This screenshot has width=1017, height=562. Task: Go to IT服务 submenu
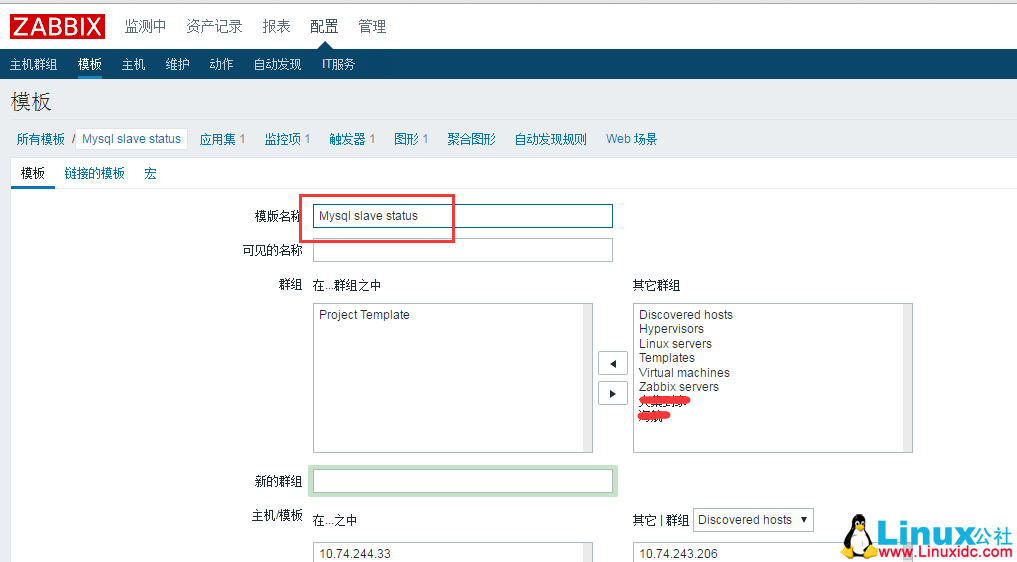coord(339,64)
